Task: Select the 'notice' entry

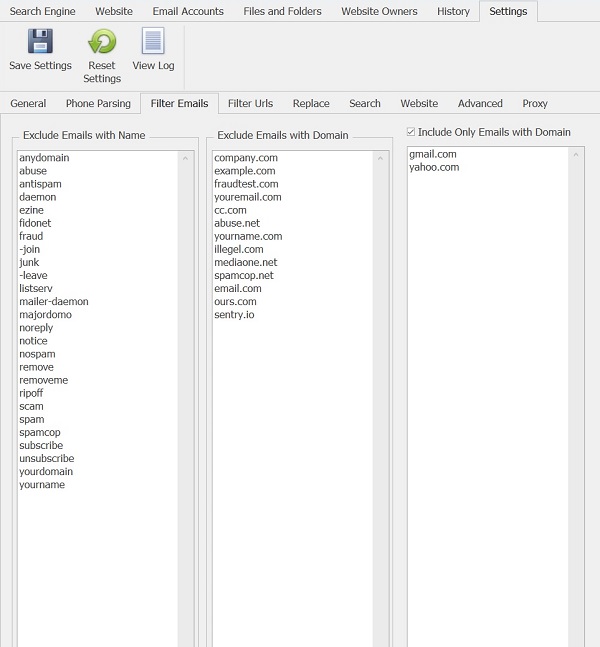Action: click(x=33, y=341)
